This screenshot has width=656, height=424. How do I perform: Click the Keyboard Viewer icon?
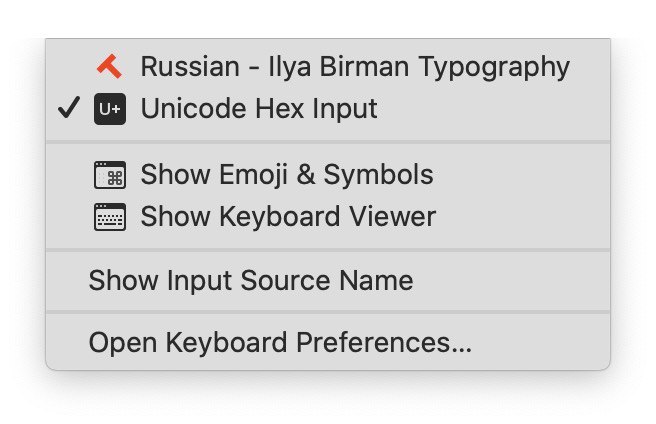coord(110,217)
